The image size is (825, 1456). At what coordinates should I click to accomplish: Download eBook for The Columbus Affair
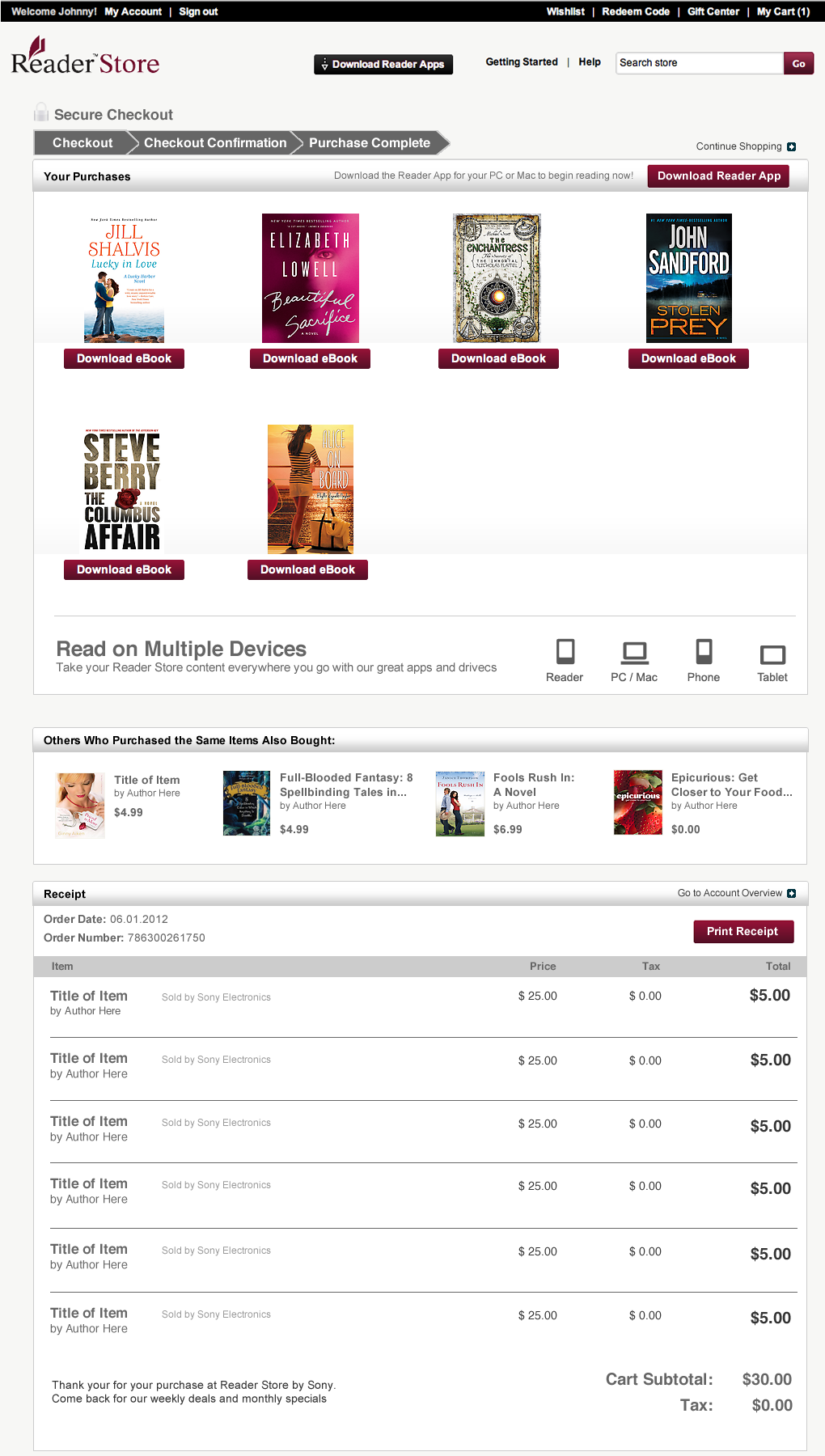124,569
